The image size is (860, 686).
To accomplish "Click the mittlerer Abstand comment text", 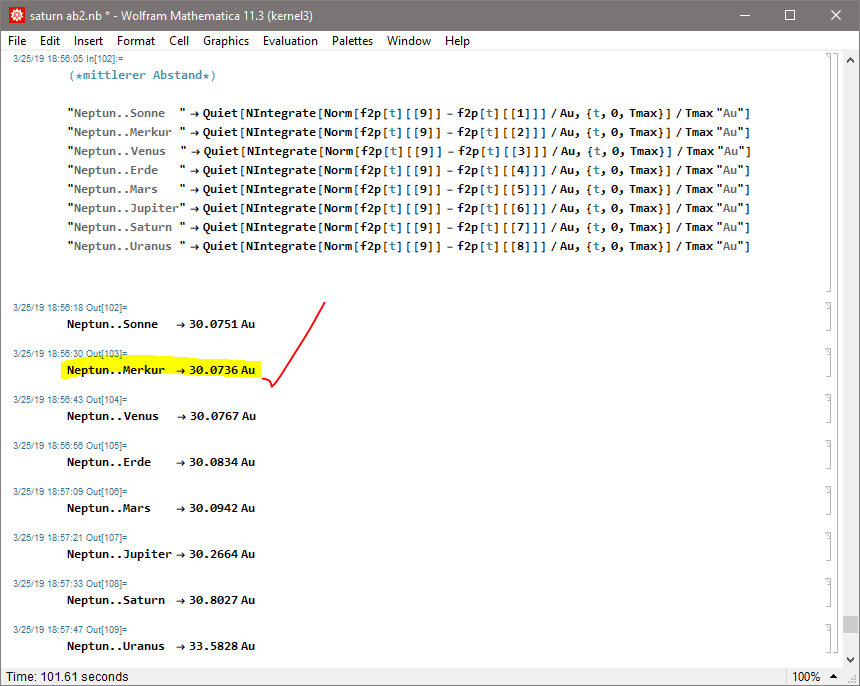I will click(142, 75).
